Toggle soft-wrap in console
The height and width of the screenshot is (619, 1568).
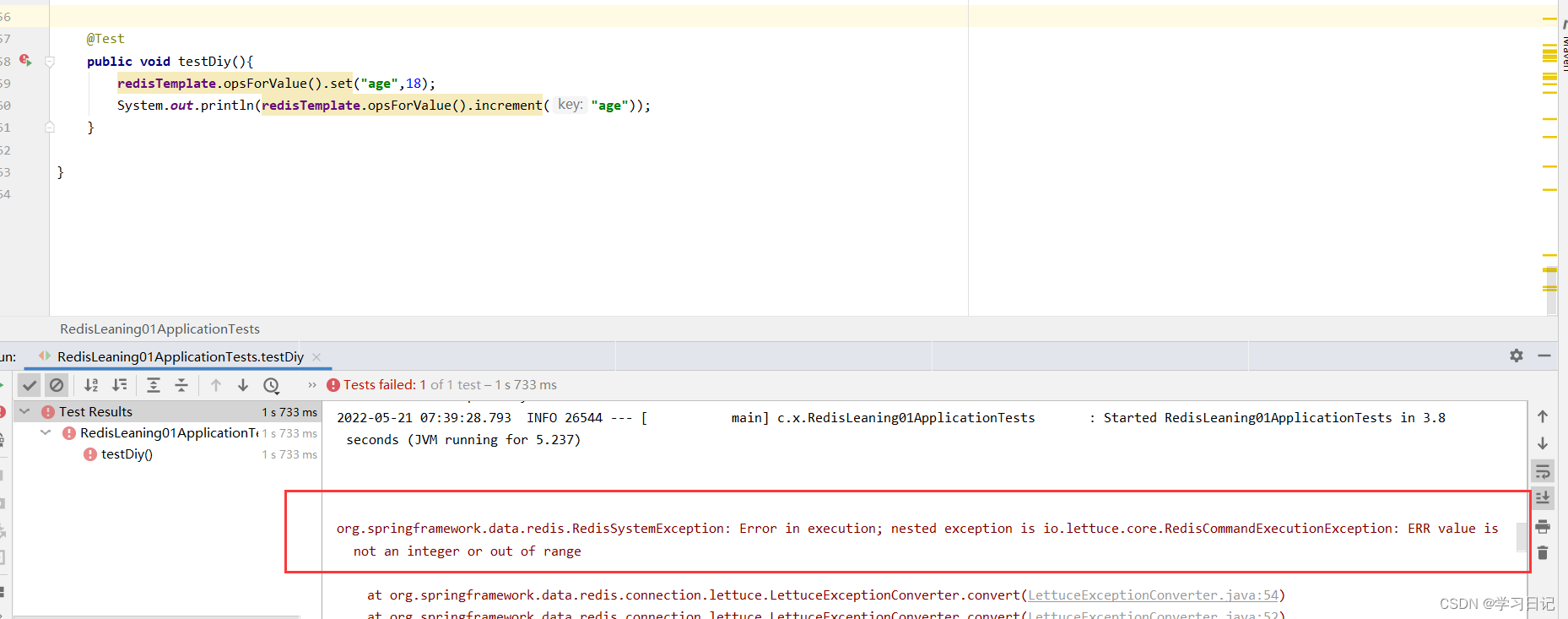point(1543,471)
